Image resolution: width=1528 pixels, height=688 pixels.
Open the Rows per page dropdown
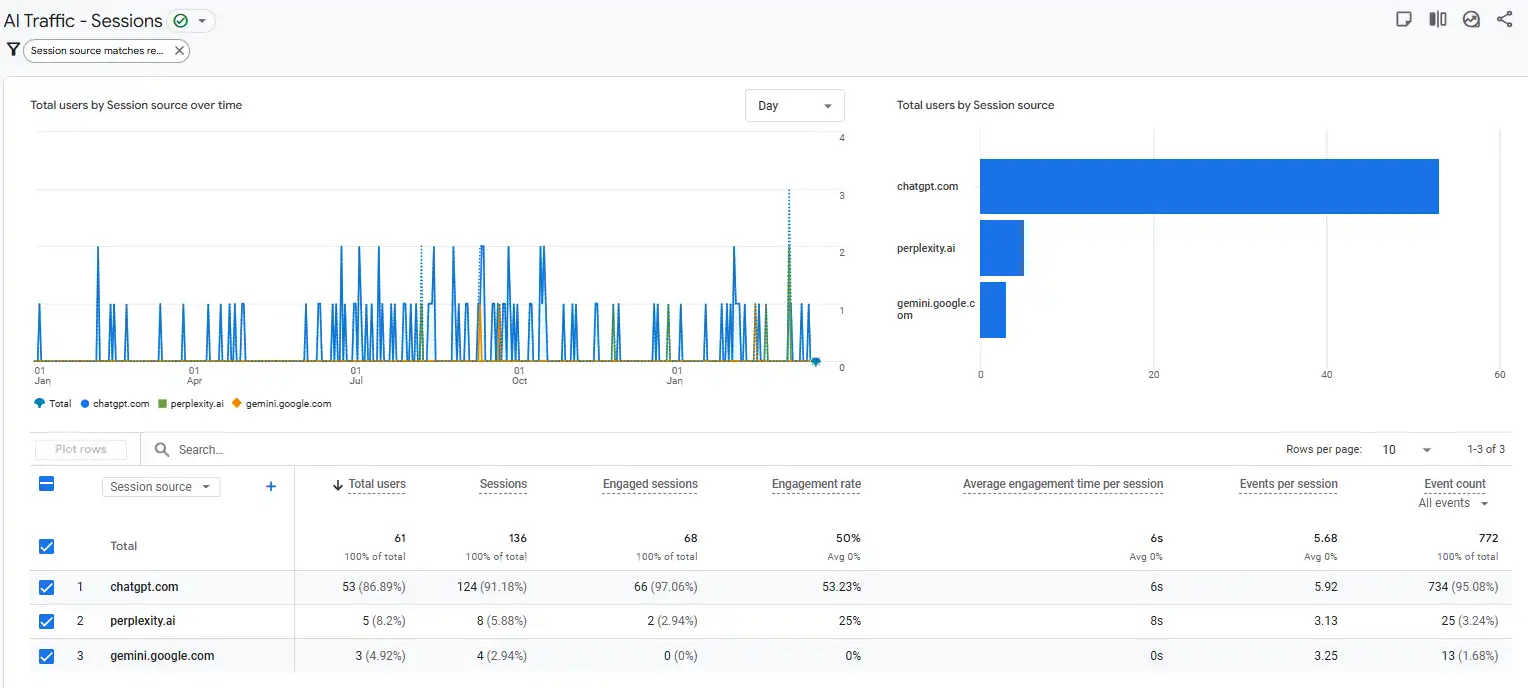(1407, 450)
